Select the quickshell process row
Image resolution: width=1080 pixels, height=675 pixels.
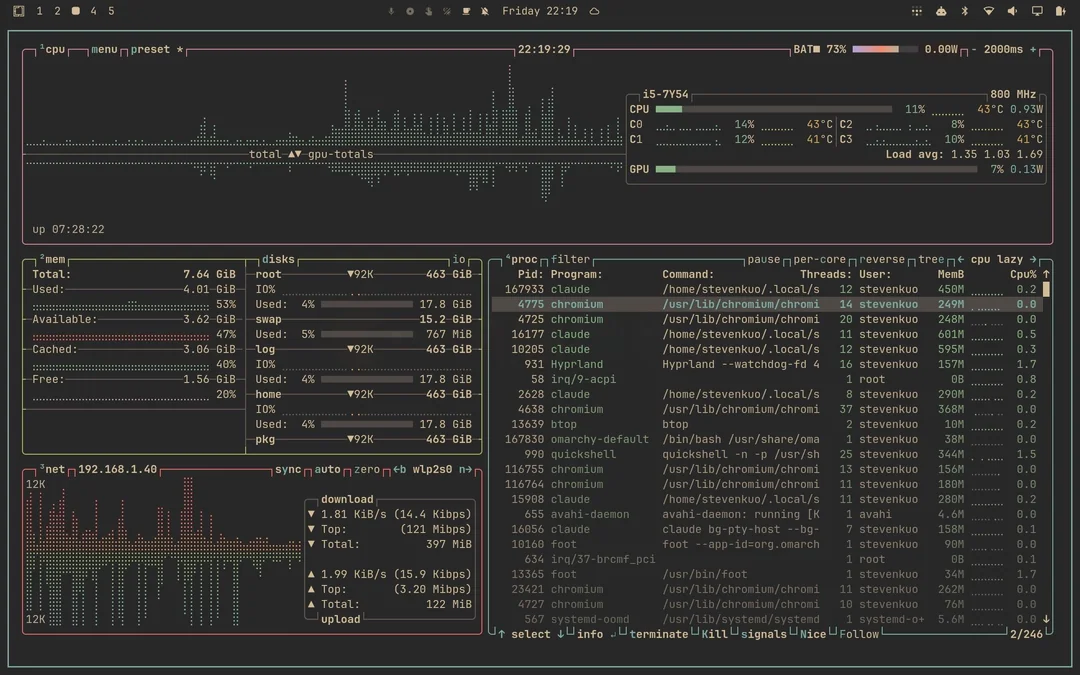(x=766, y=455)
